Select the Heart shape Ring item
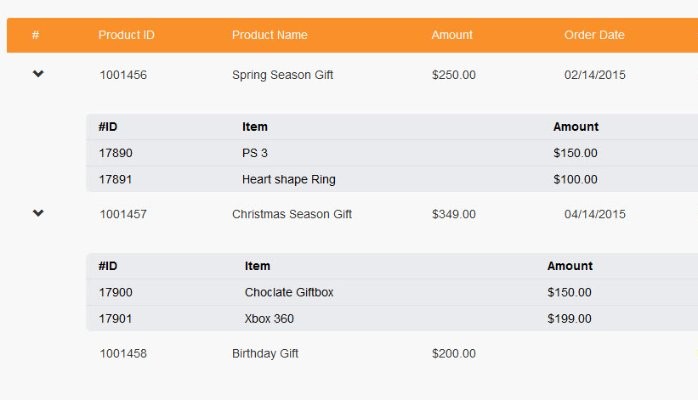Screen dimensions: 698x400 click(x=289, y=179)
